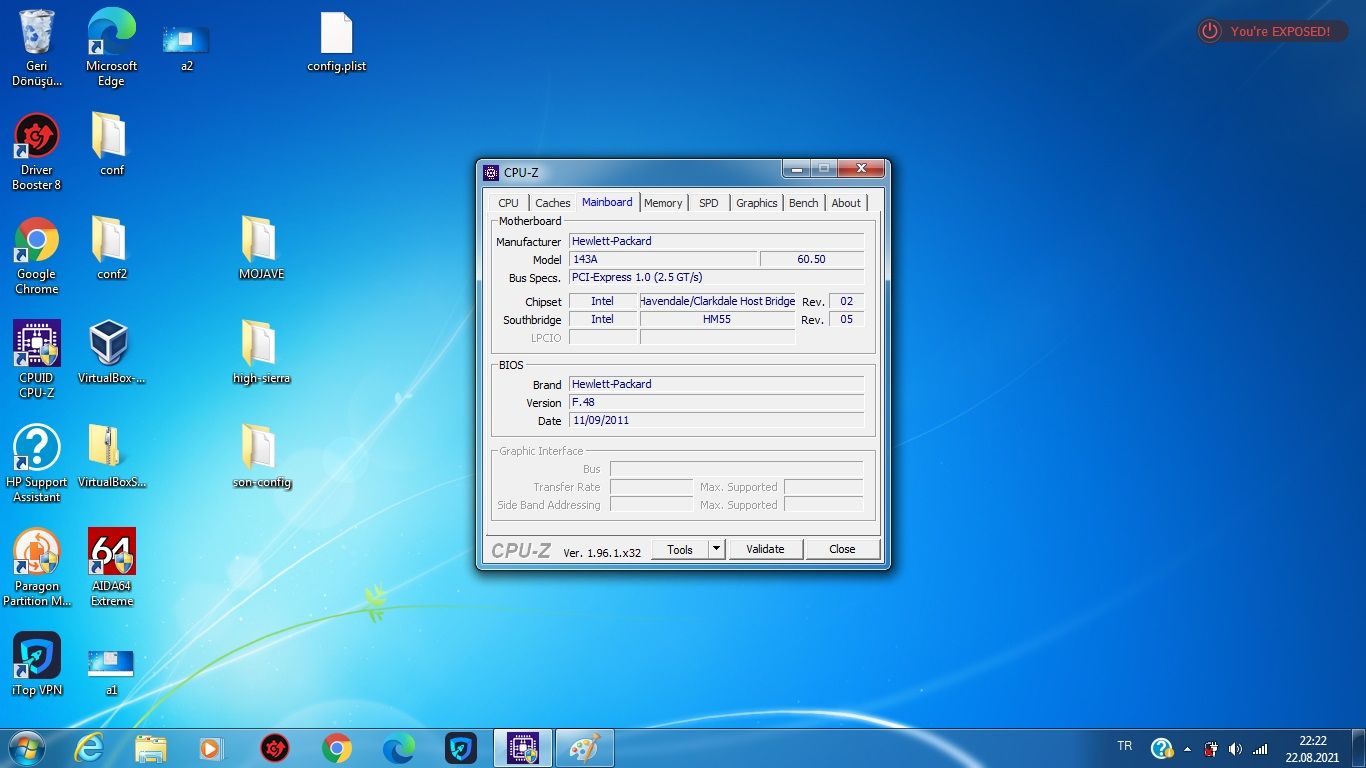Viewport: 1366px width, 768px height.
Task: Open the Windows Start menu orb
Action: point(27,747)
